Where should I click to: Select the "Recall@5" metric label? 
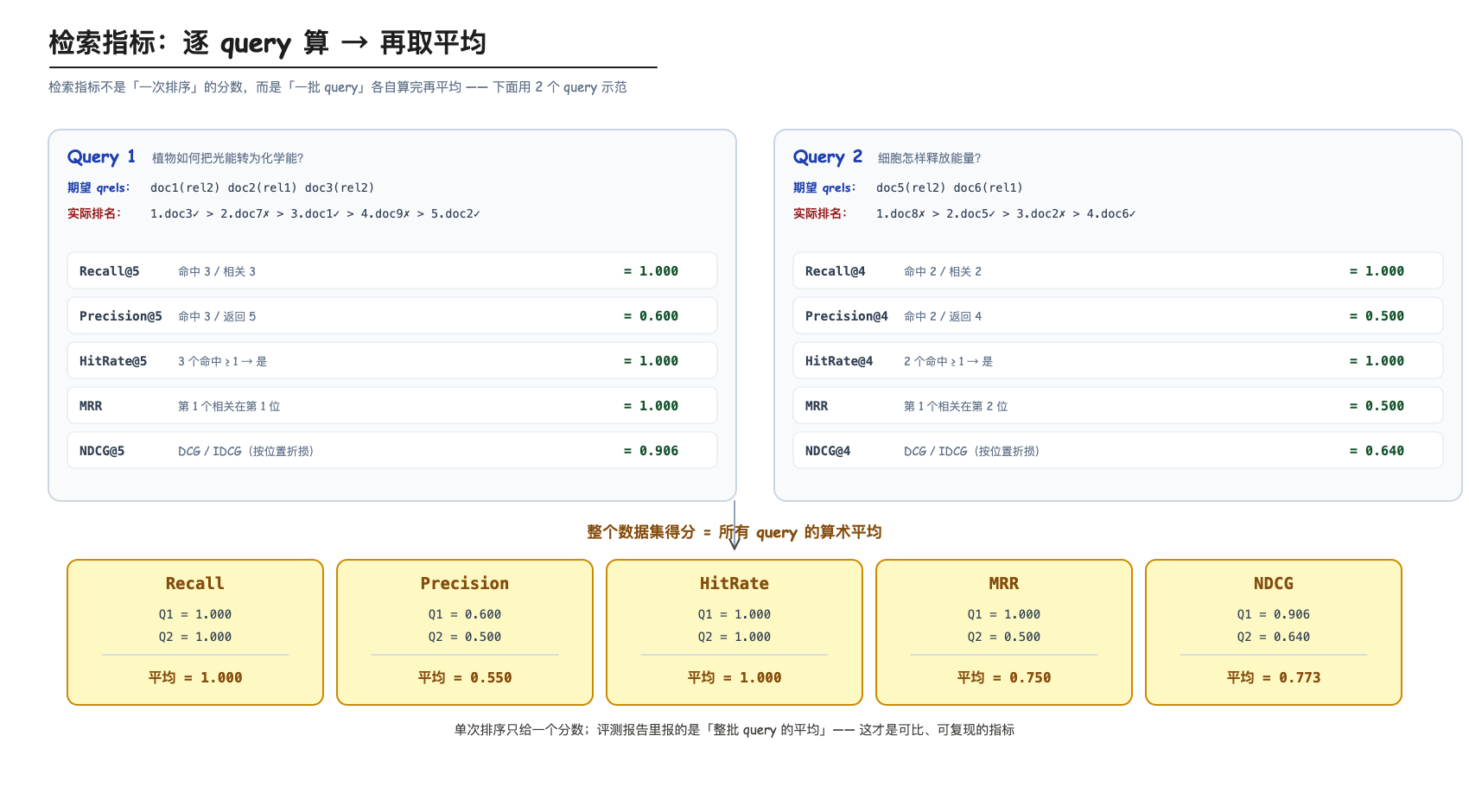(x=110, y=271)
